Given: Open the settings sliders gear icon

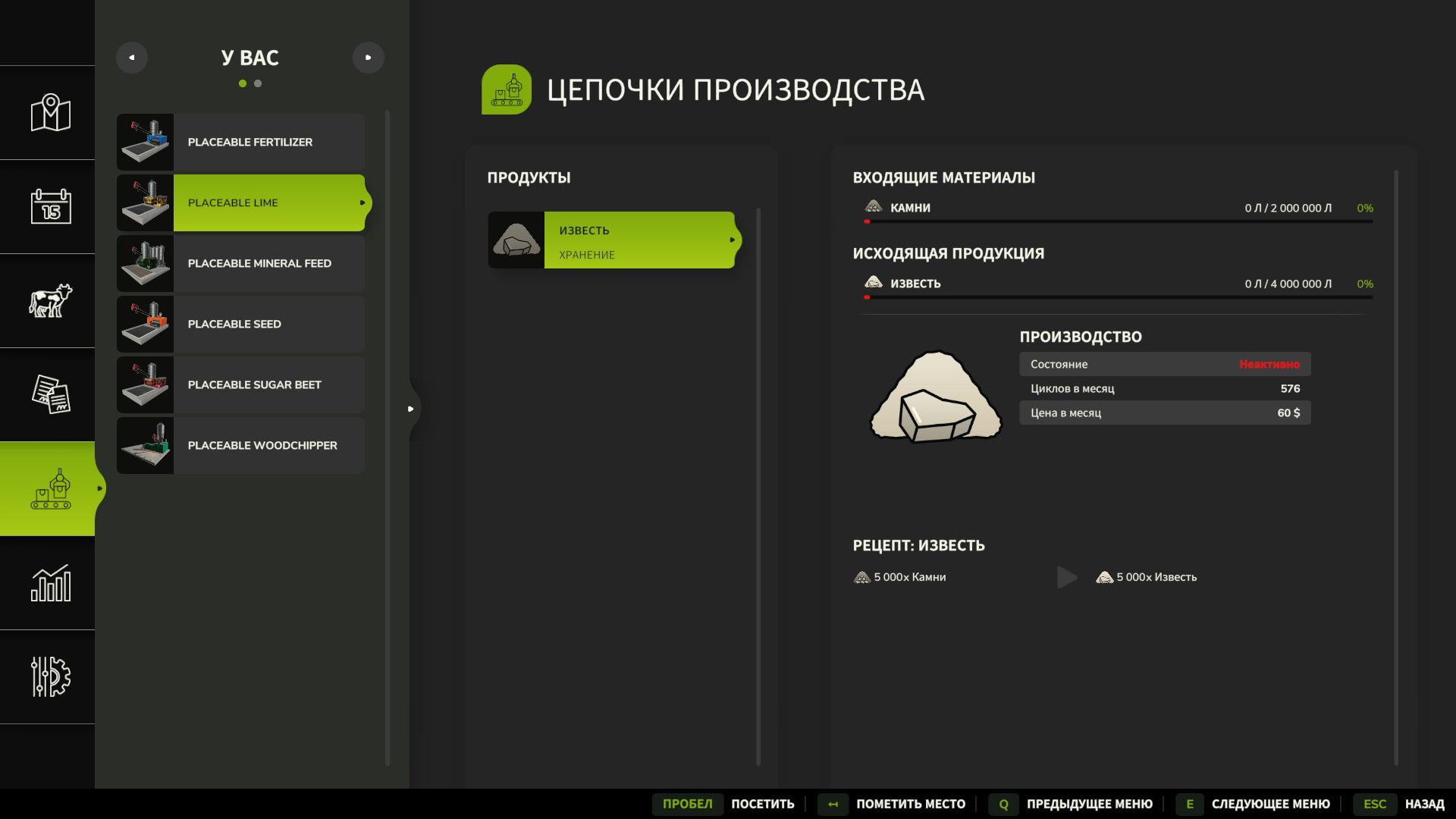Looking at the screenshot, I should pos(50,676).
